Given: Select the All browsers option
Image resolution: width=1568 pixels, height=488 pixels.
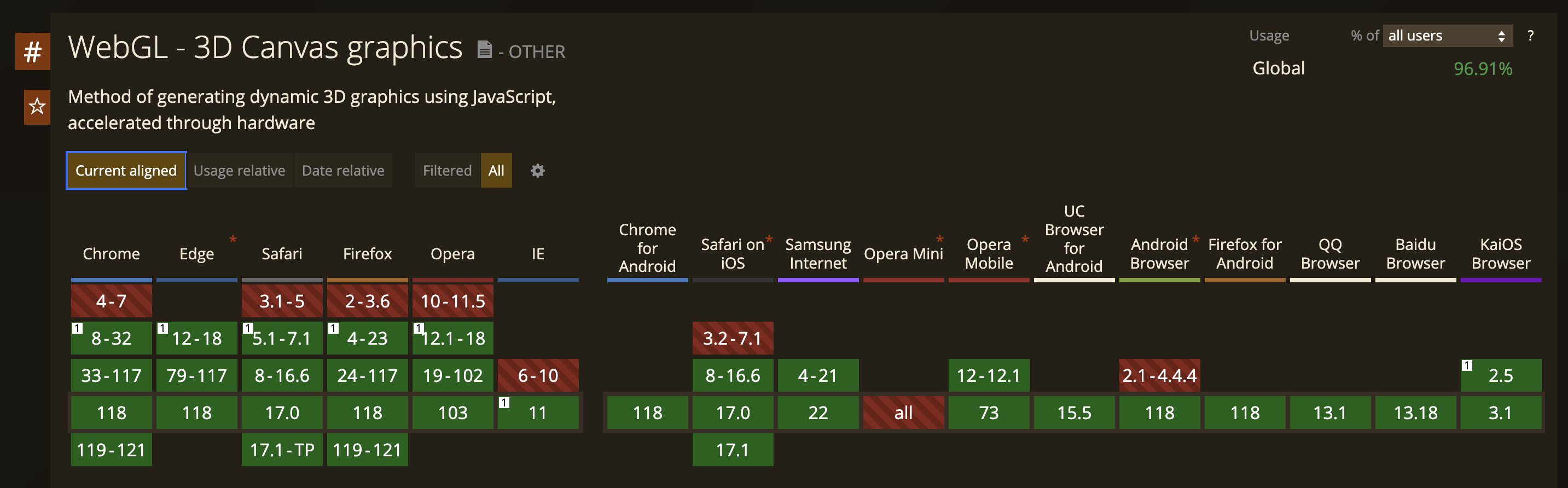Looking at the screenshot, I should tap(496, 171).
